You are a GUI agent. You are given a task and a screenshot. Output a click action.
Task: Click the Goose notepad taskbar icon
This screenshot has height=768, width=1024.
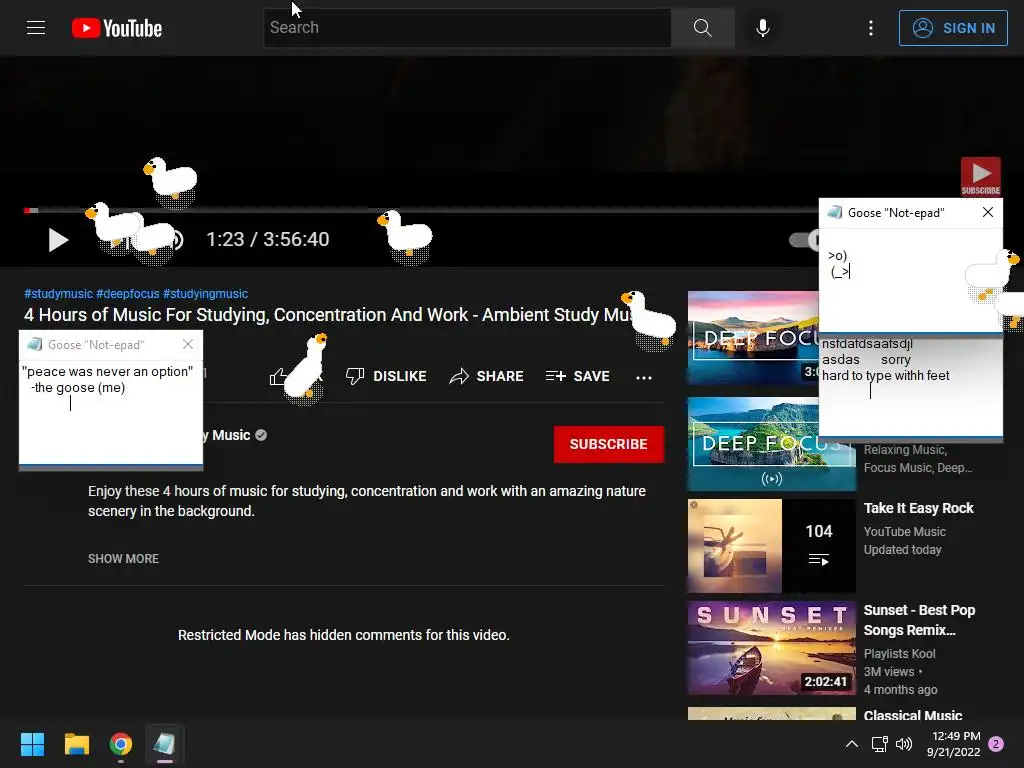(165, 744)
